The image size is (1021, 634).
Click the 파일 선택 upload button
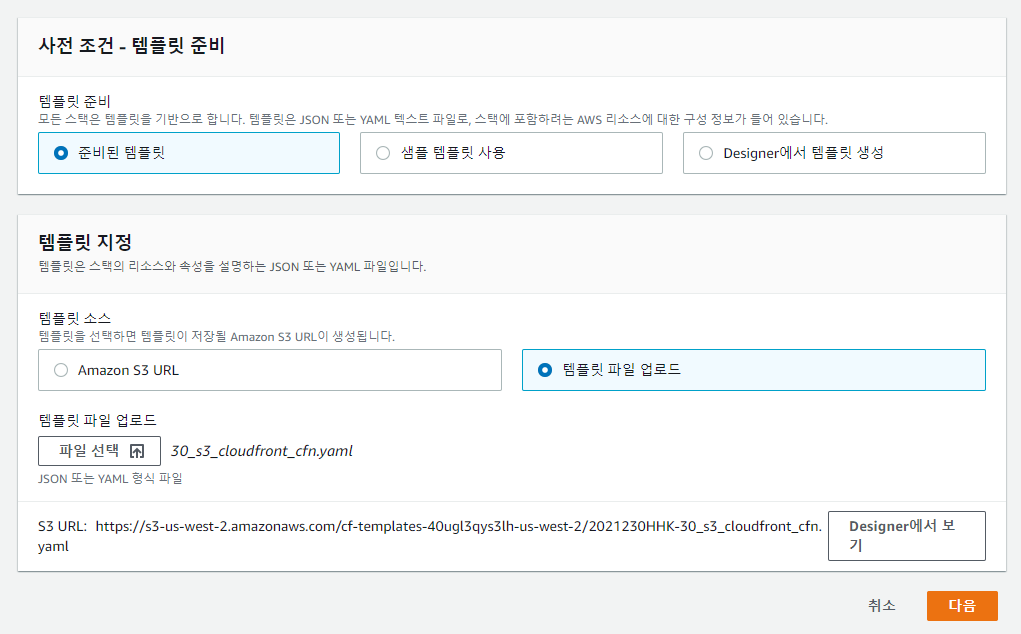point(100,451)
